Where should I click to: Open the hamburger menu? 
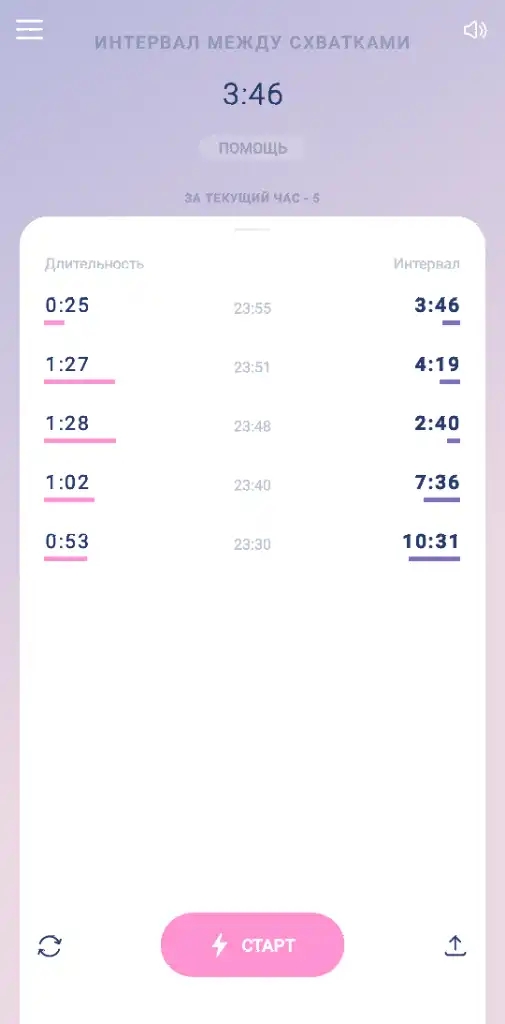[x=29, y=29]
